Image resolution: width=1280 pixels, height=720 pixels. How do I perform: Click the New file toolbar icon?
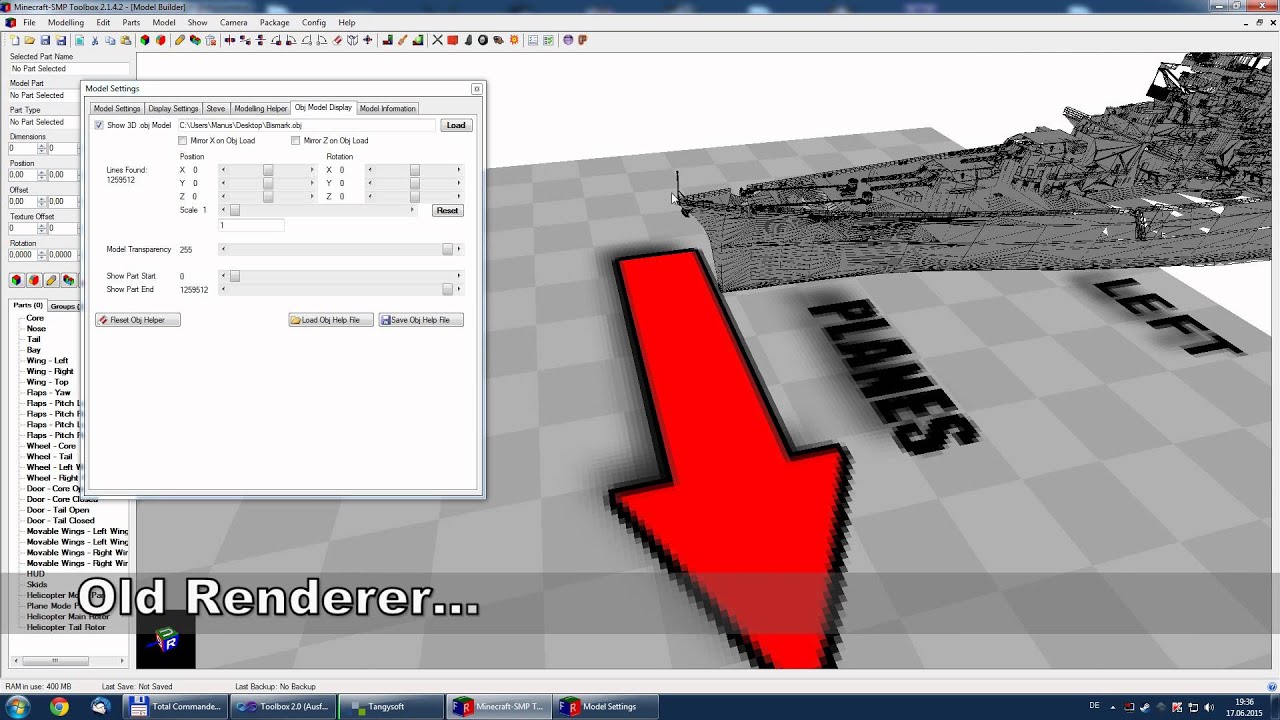[x=14, y=40]
